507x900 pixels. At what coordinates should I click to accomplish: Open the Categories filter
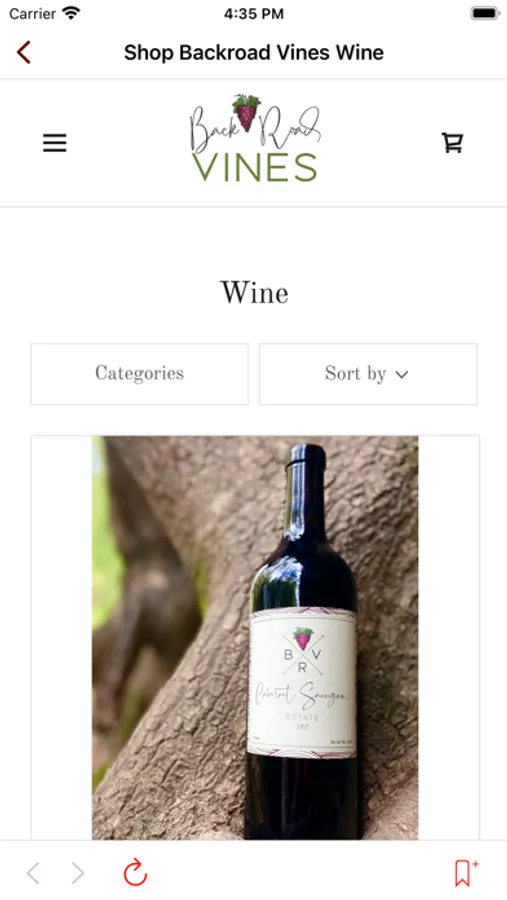140,374
